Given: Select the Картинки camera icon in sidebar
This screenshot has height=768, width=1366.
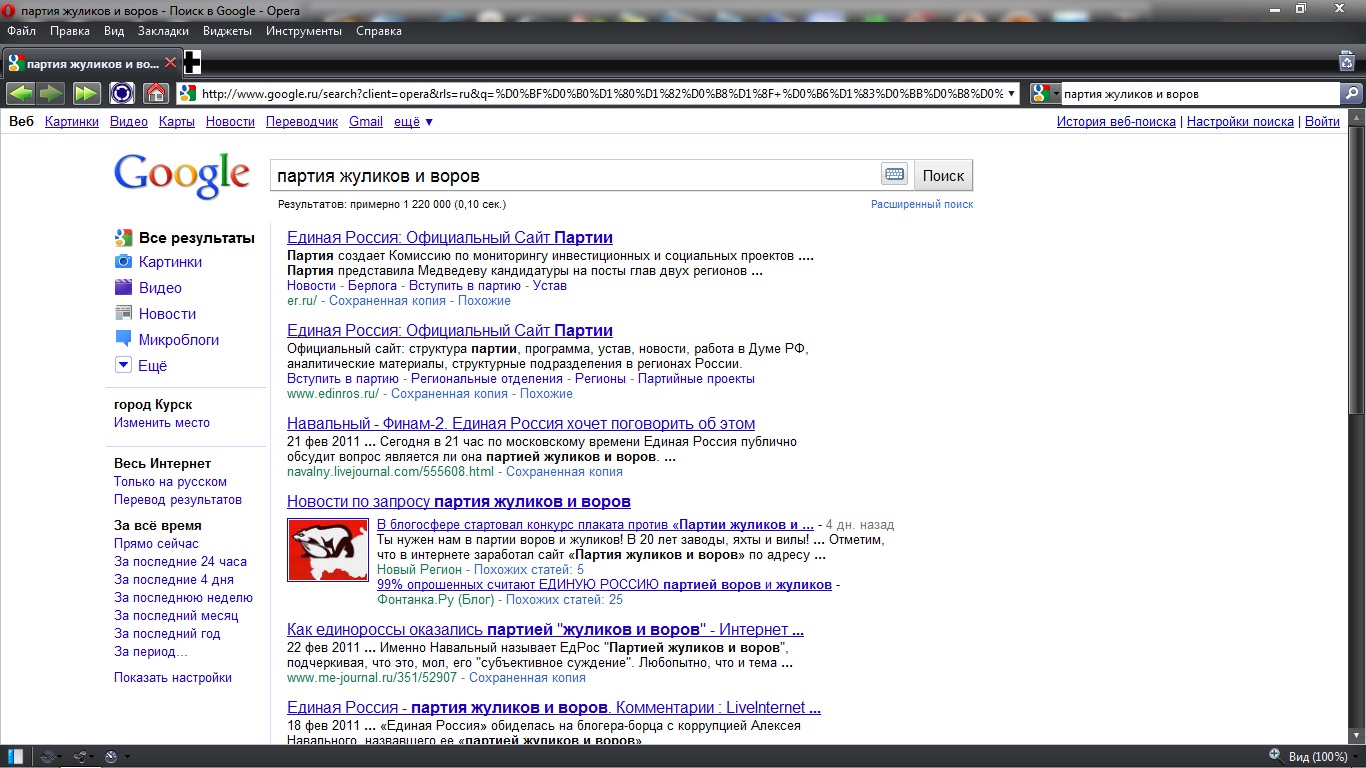Looking at the screenshot, I should pyautogui.click(x=123, y=262).
